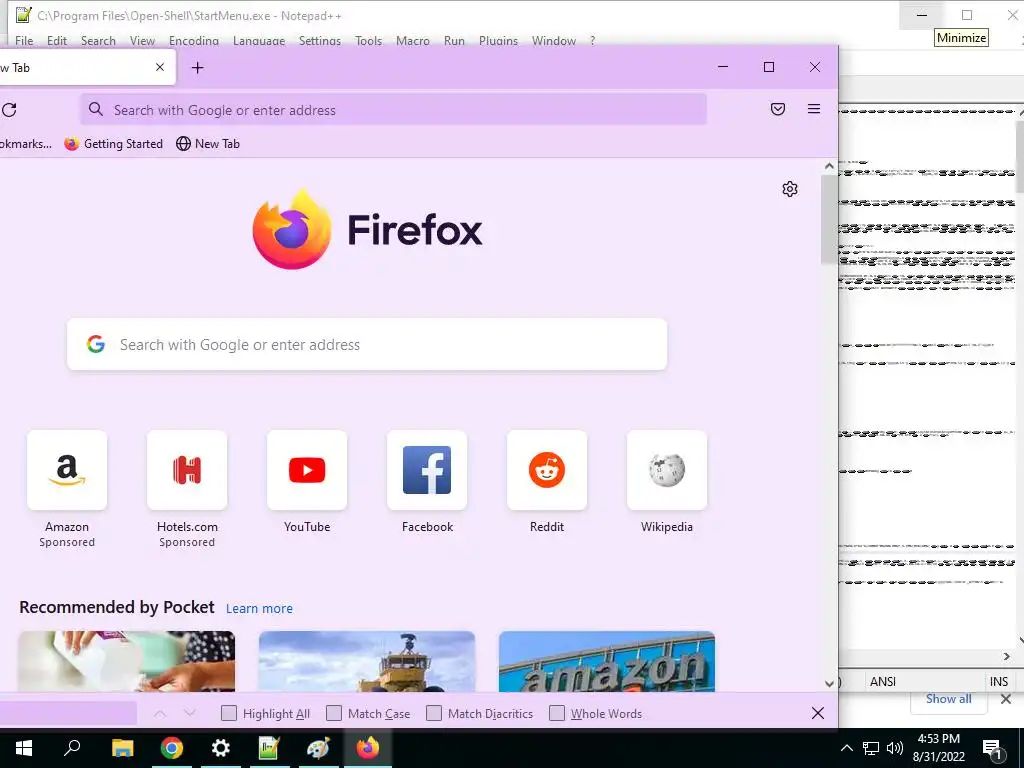This screenshot has width=1024, height=768.
Task: Open the Hotels.com sponsored shortcut tile
Action: click(x=187, y=470)
